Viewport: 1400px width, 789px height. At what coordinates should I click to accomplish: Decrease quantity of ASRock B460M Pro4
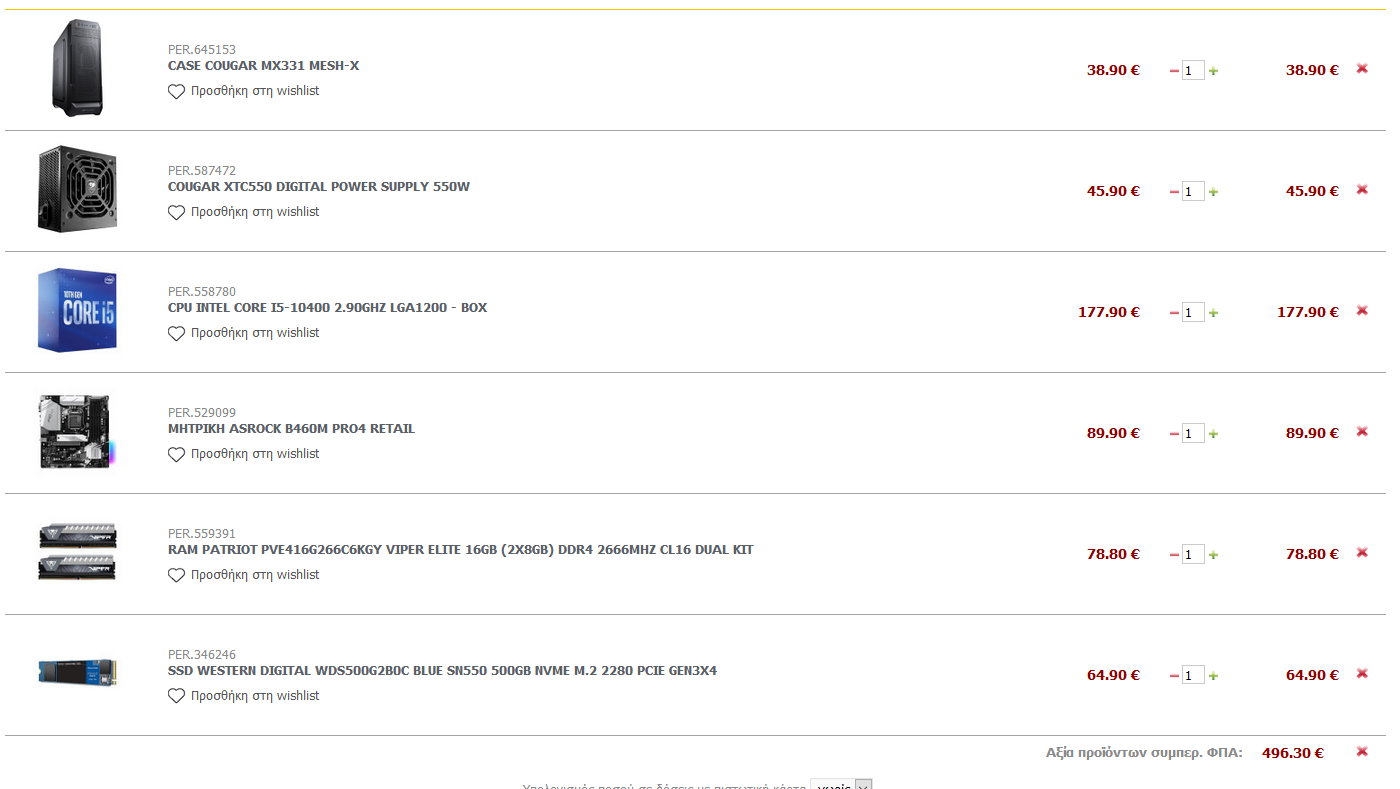(1174, 434)
